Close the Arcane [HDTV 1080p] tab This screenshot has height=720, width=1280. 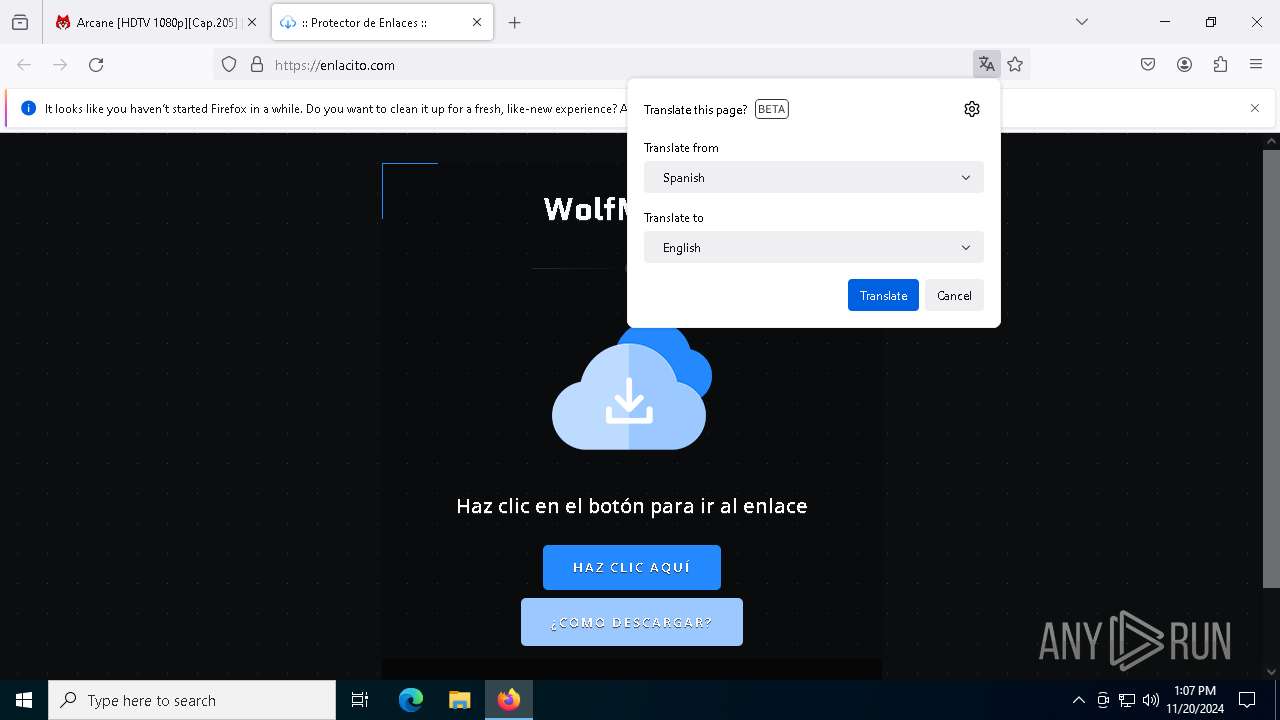[252, 22]
